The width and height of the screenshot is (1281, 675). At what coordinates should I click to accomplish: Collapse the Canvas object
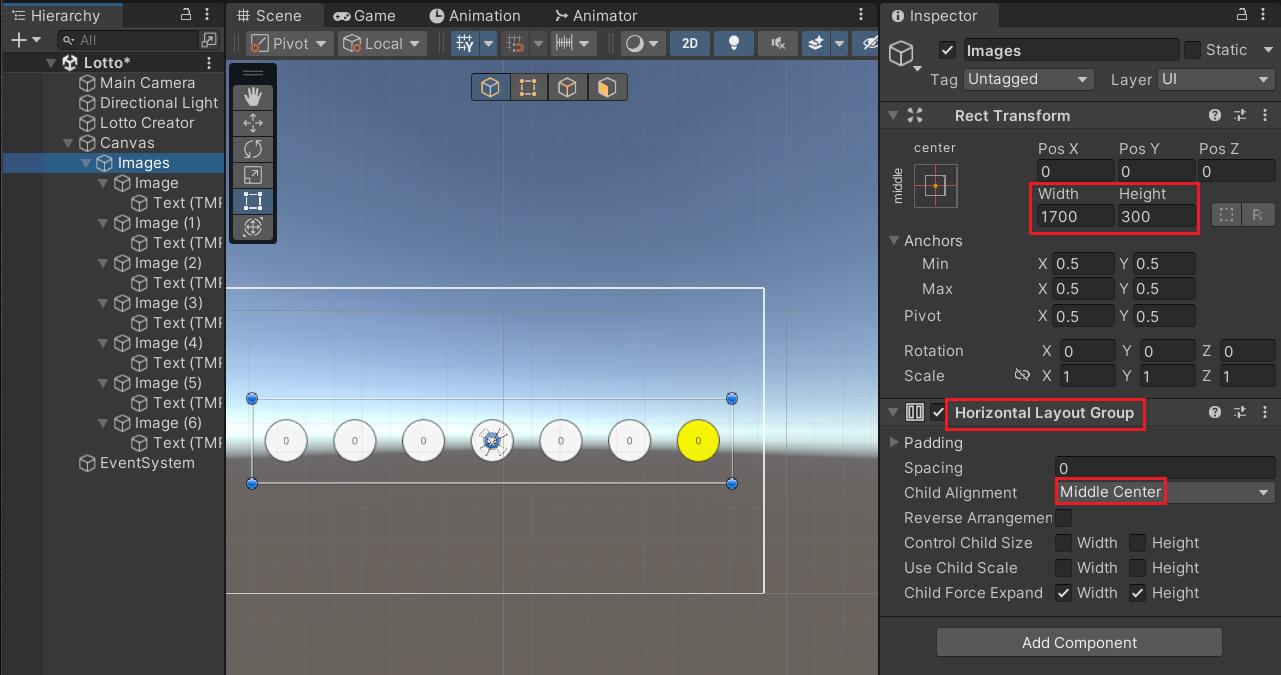[x=68, y=143]
